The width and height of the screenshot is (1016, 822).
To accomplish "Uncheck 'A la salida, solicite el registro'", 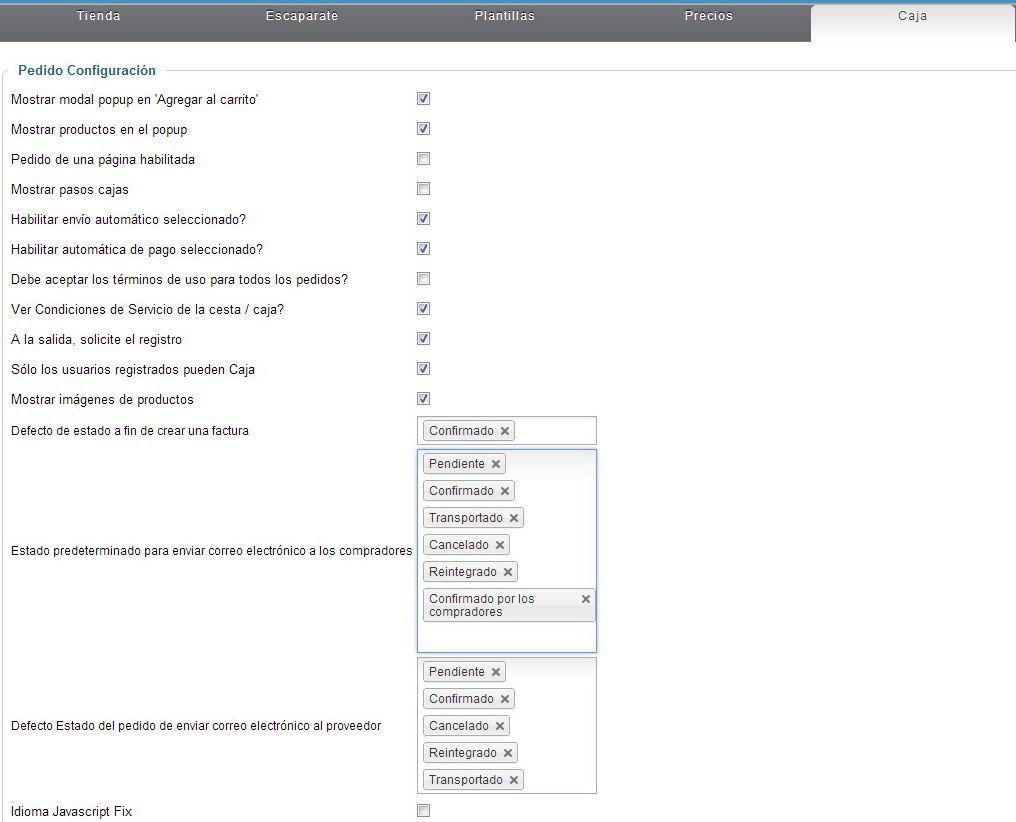I will coord(423,339).
